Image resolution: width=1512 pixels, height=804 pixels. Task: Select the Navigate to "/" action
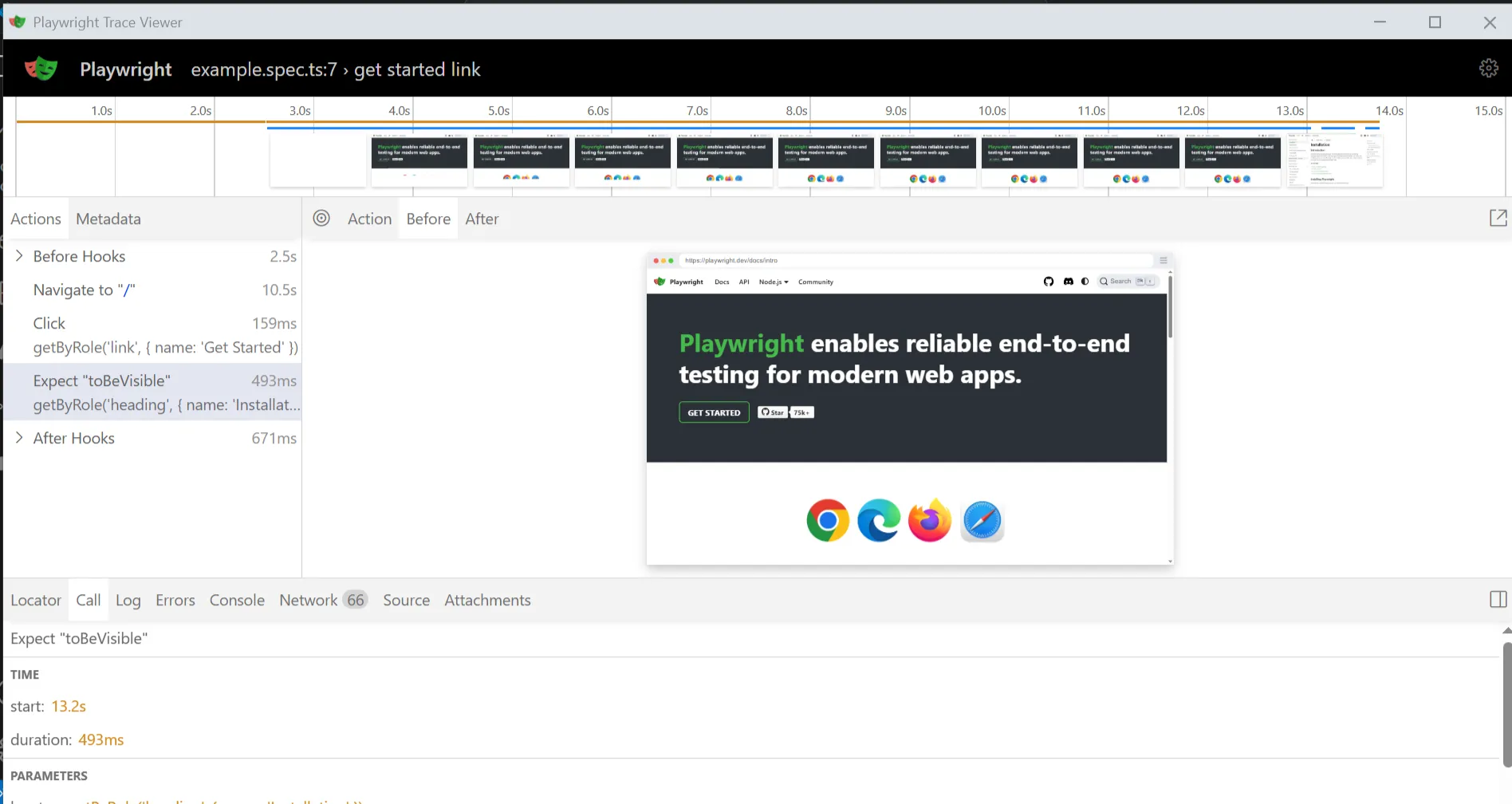tap(152, 290)
